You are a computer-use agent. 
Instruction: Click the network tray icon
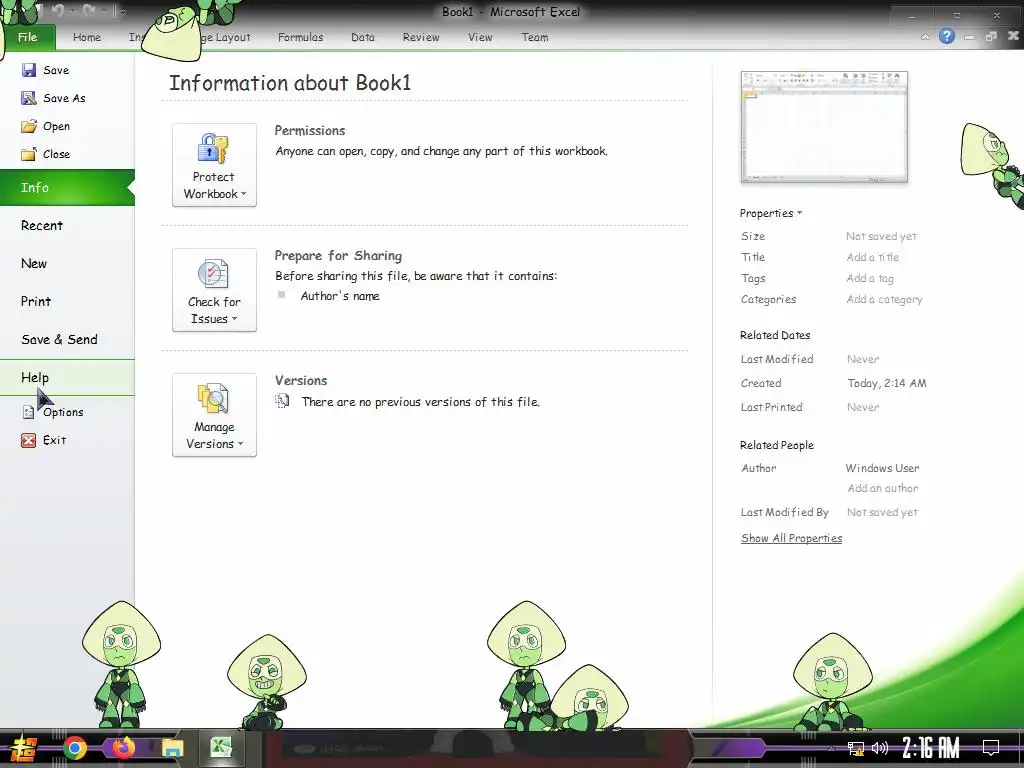tap(856, 748)
